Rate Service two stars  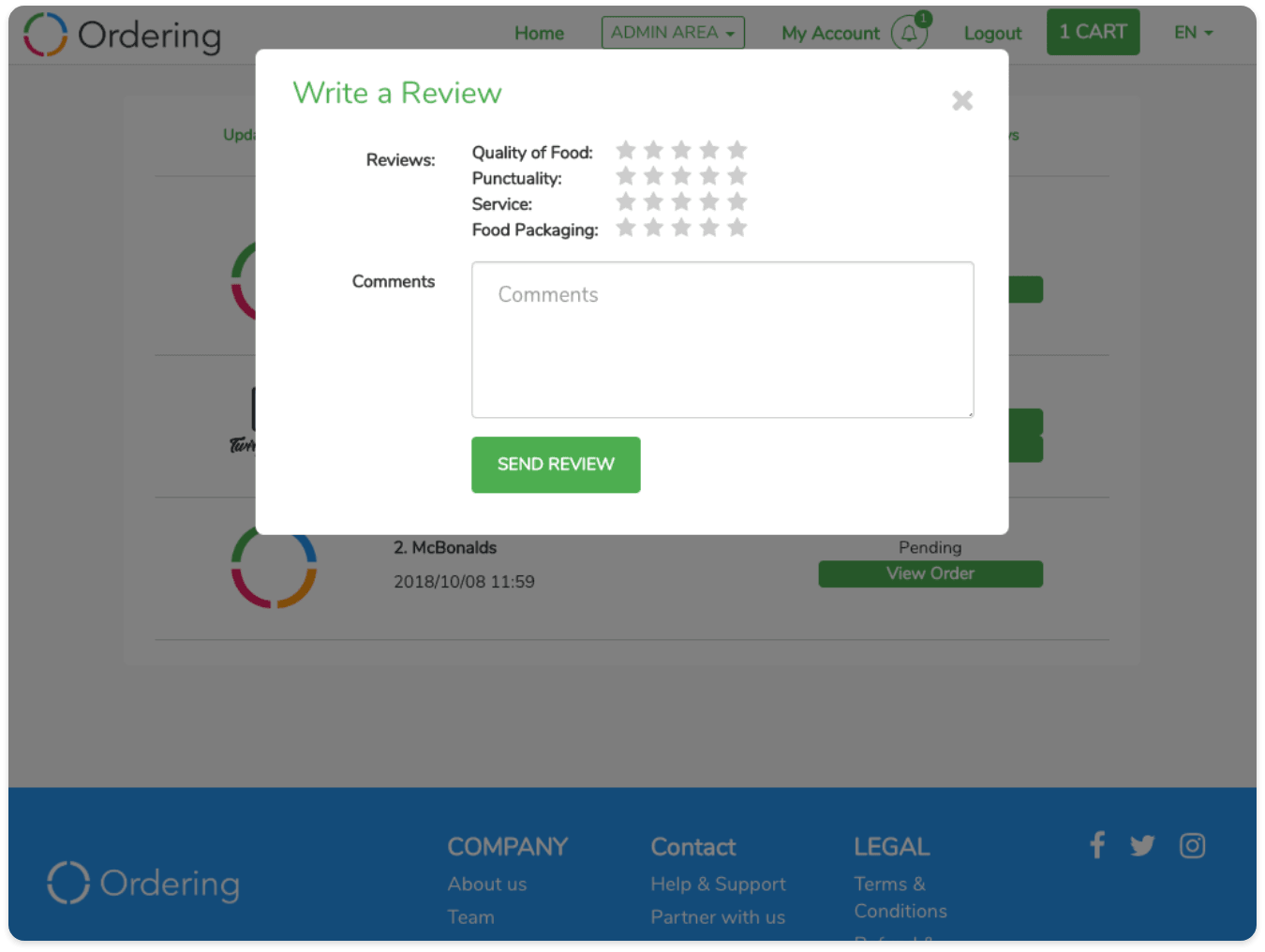coord(654,201)
